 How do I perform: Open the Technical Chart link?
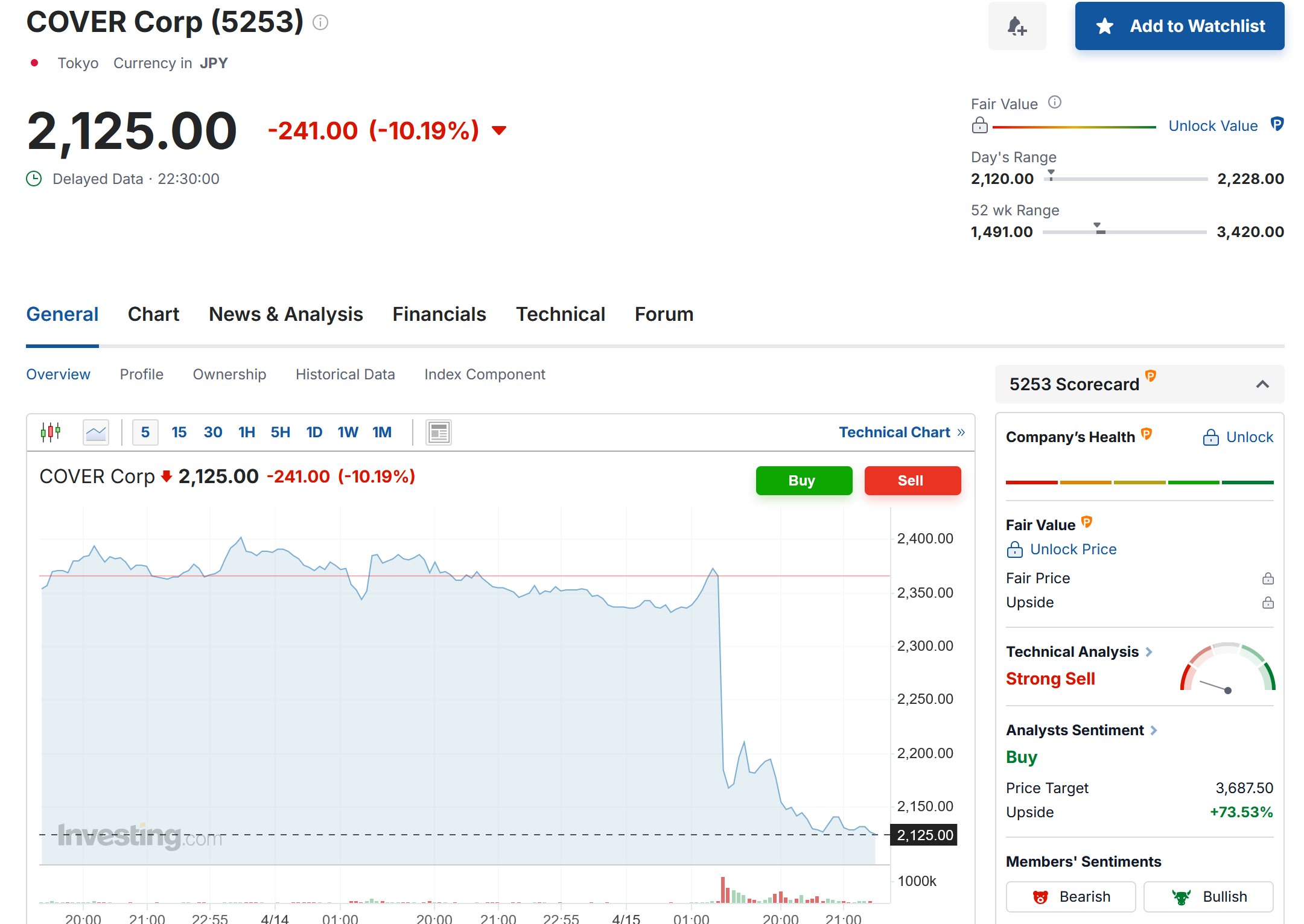(x=902, y=432)
